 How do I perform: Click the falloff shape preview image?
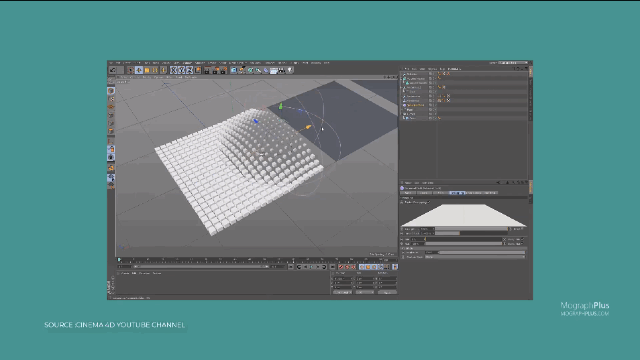pos(464,216)
